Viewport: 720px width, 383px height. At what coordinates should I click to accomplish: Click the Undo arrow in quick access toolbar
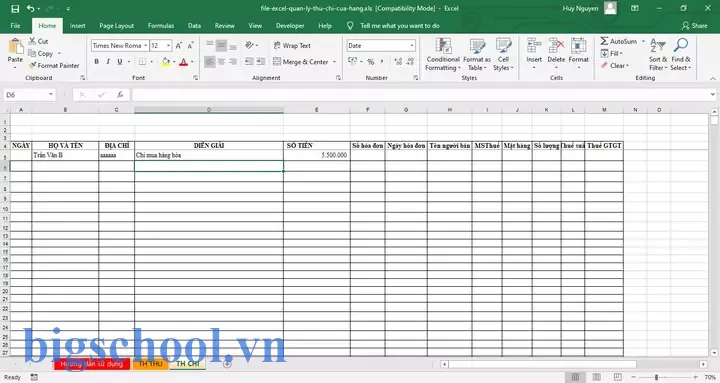click(x=30, y=9)
